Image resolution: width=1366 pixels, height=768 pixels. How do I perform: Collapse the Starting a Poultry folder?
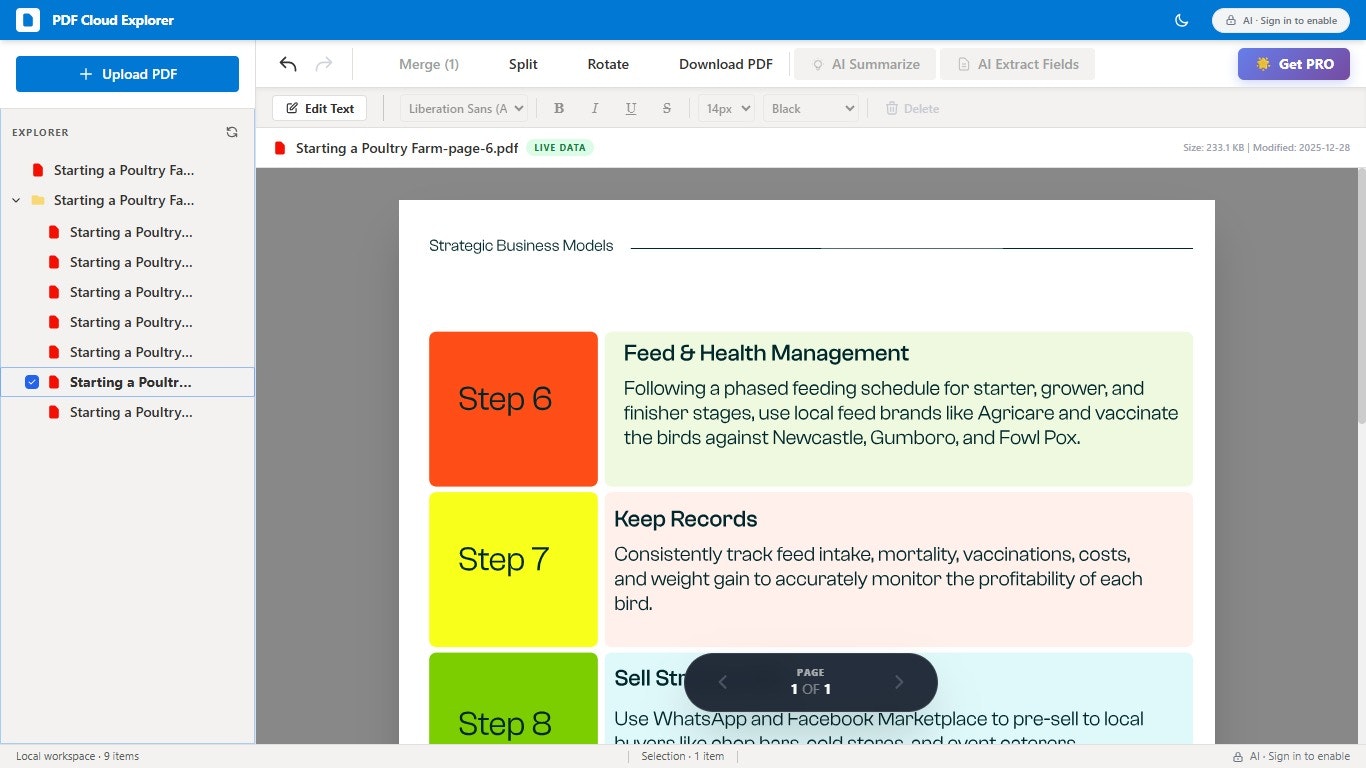tap(16, 200)
